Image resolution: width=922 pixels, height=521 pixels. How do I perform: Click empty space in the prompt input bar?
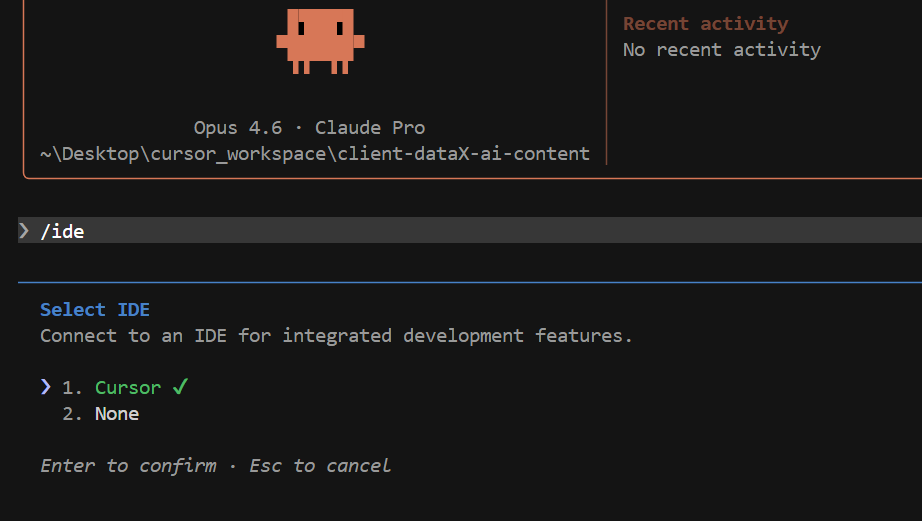coord(500,231)
